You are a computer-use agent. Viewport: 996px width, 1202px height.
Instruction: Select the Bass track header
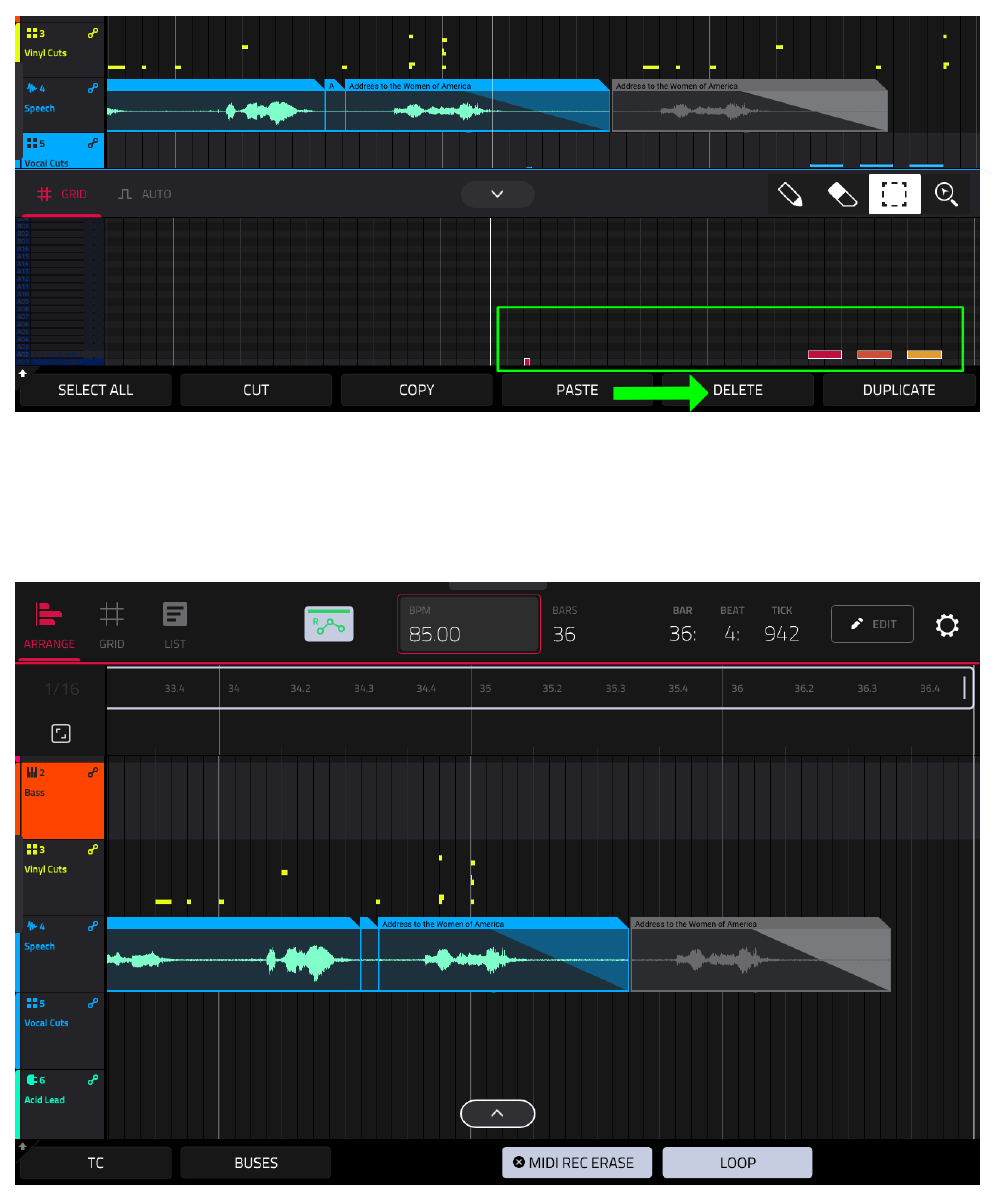[x=62, y=800]
